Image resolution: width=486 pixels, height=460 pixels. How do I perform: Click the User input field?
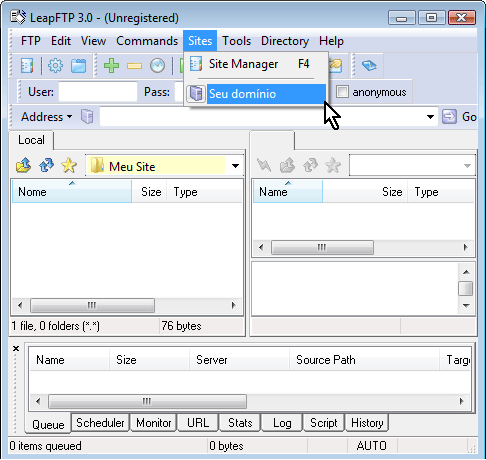[98, 92]
